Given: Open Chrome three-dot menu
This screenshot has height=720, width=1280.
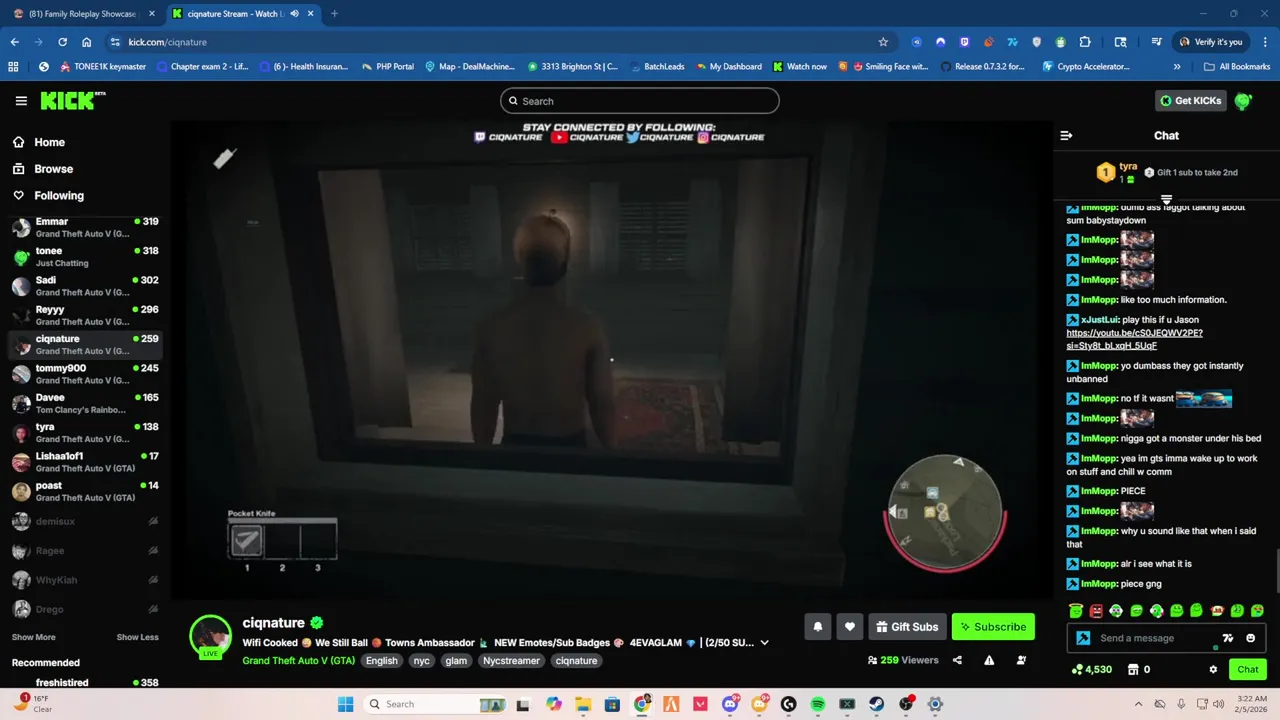Looking at the screenshot, I should point(1265,42).
